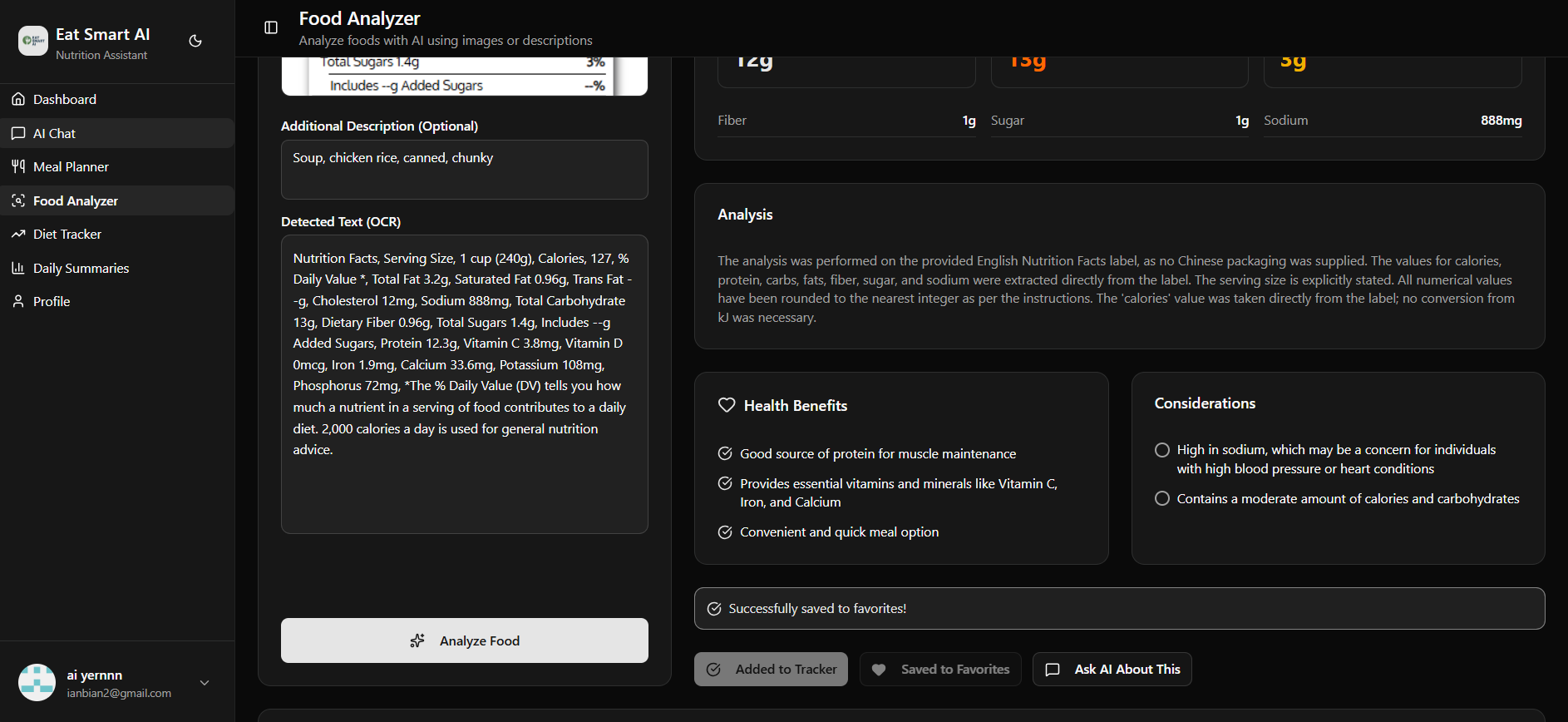Image resolution: width=1568 pixels, height=722 pixels.
Task: Click the nutrition label image thumbnail
Action: click(465, 76)
